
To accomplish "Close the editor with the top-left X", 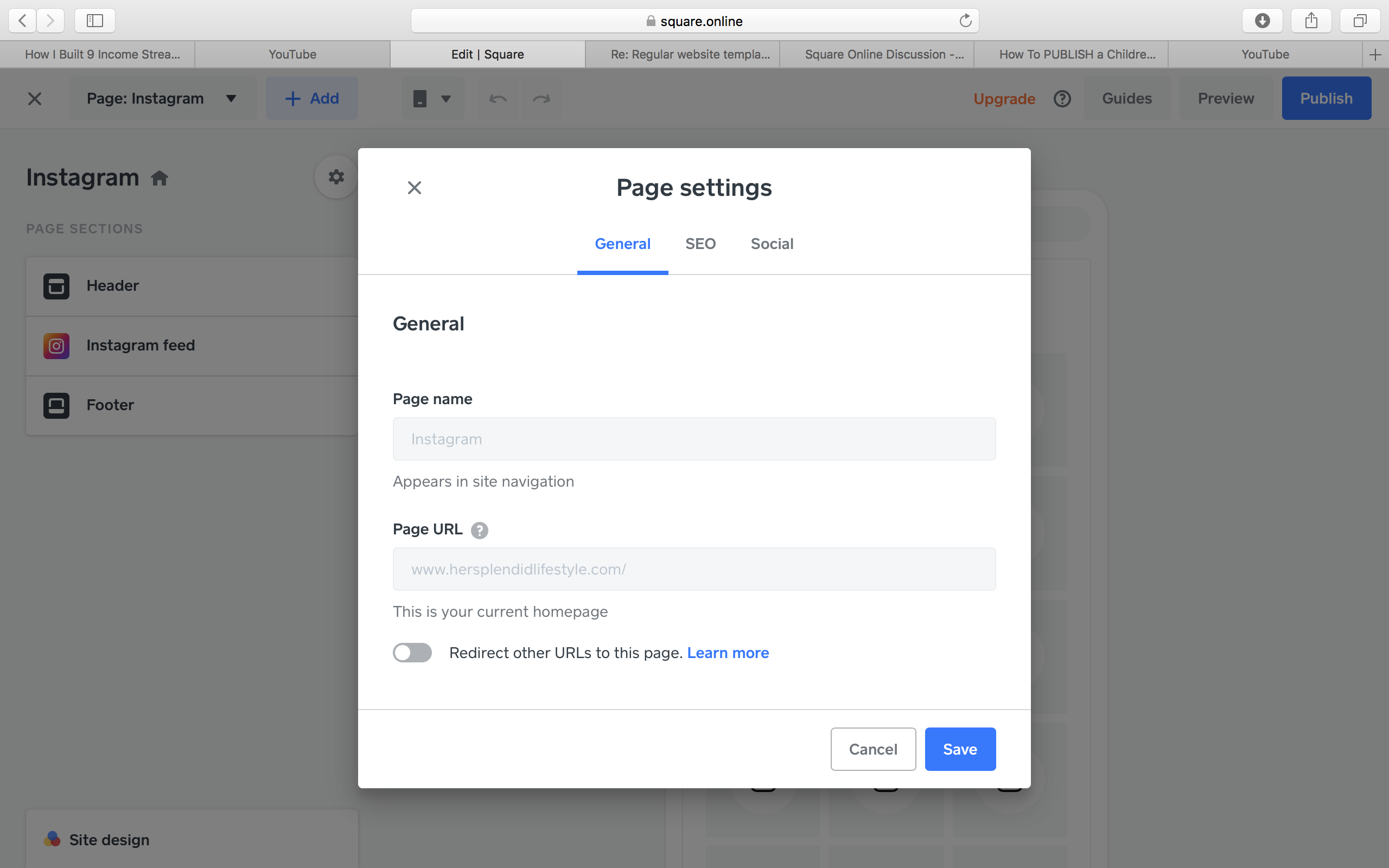I will [34, 99].
